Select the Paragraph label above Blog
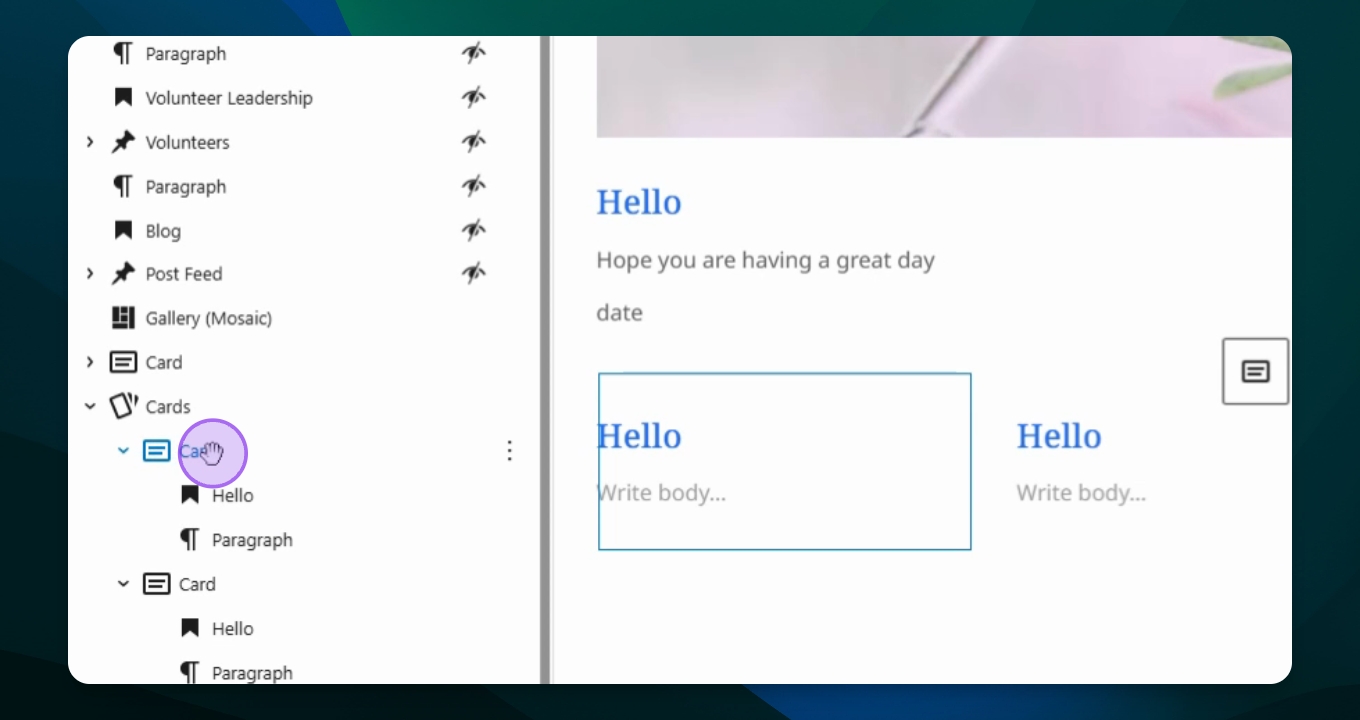Screen dimensions: 1360x720 186,187
